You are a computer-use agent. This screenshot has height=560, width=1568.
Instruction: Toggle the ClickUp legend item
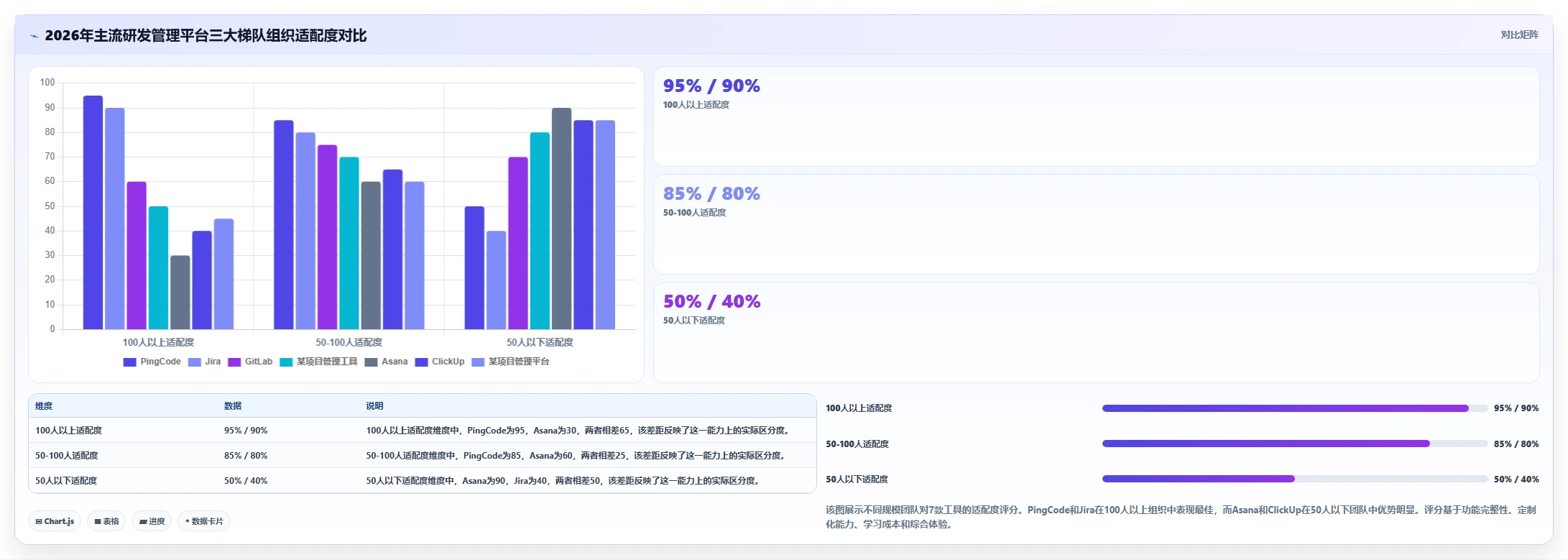point(440,362)
